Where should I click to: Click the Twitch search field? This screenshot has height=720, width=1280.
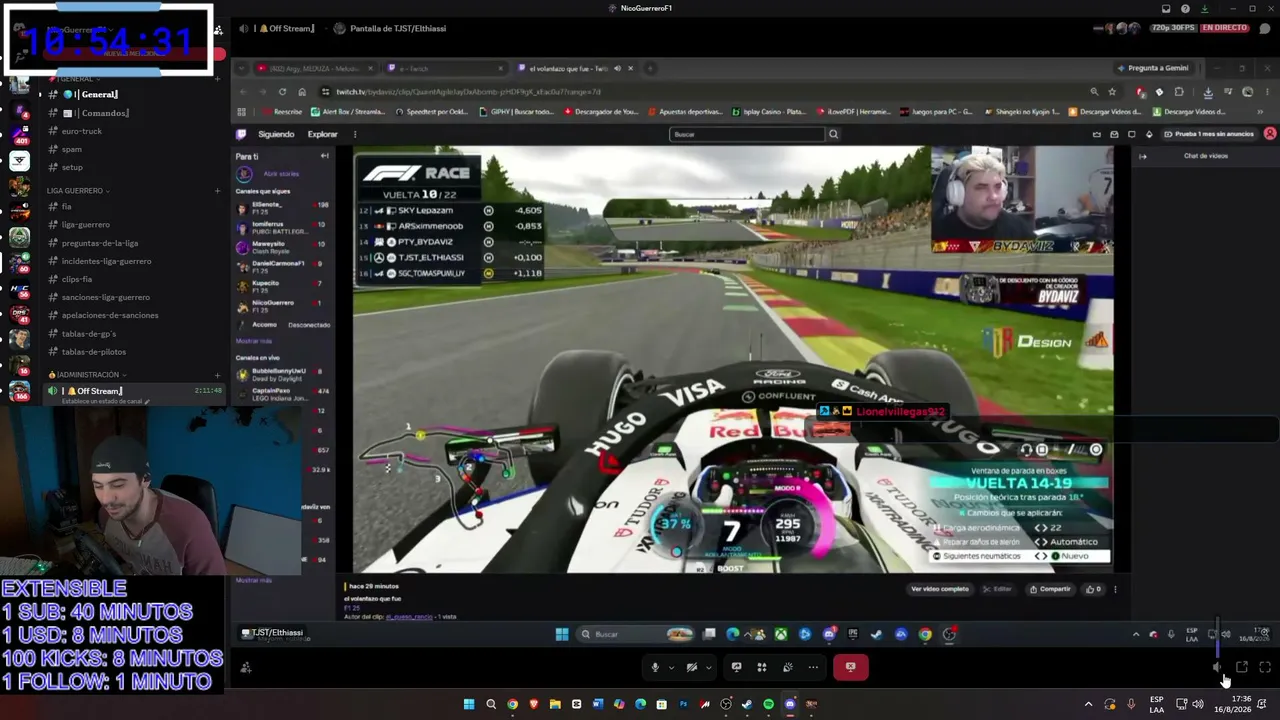point(747,134)
